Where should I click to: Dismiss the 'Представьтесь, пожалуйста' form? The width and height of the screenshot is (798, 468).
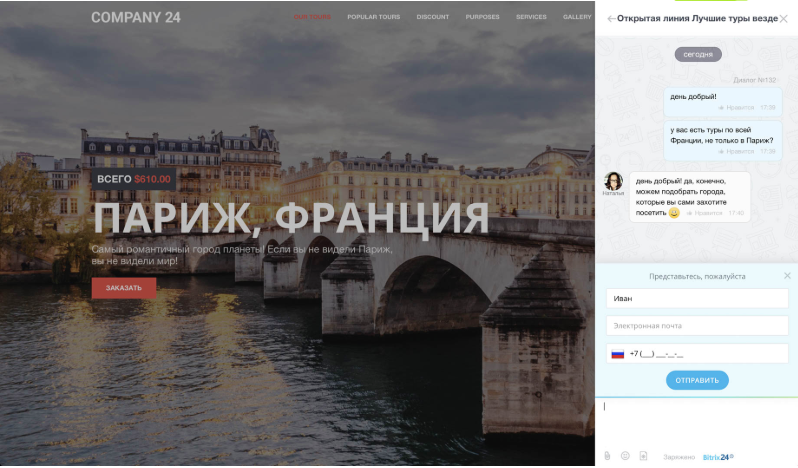[x=787, y=276]
